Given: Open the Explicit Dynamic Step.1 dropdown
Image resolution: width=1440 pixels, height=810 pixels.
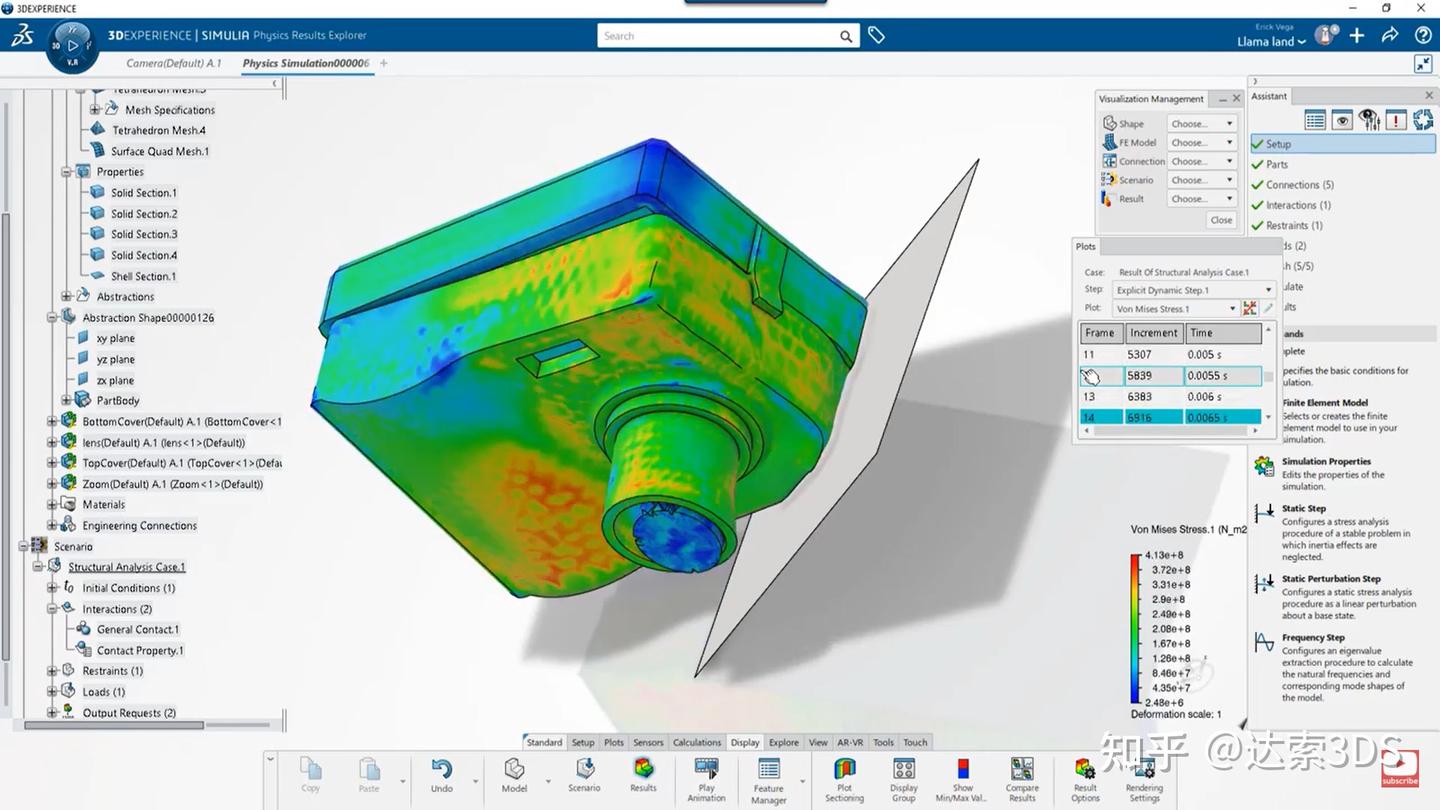Looking at the screenshot, I should (1268, 289).
